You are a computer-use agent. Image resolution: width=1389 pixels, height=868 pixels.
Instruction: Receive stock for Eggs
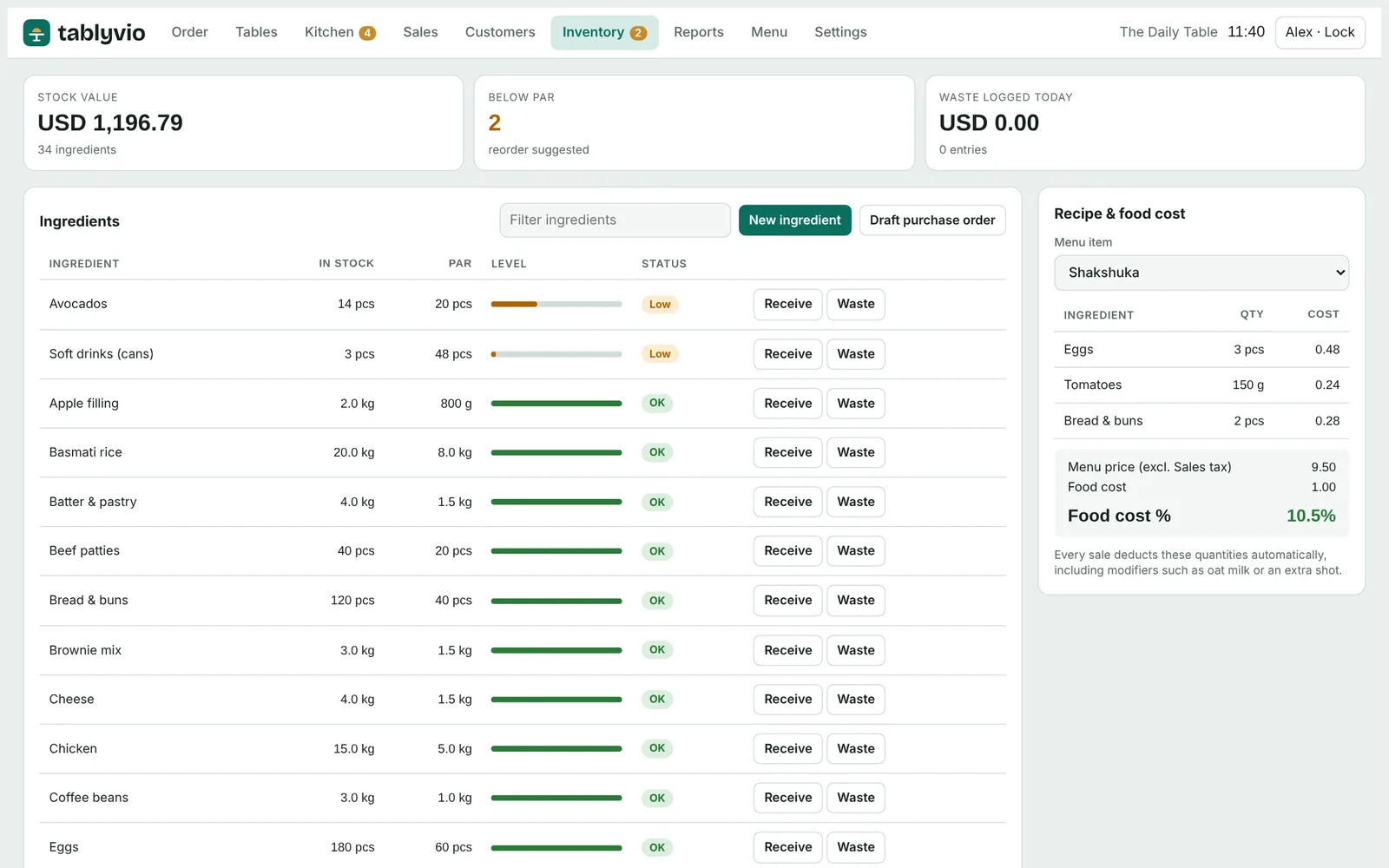coord(787,847)
